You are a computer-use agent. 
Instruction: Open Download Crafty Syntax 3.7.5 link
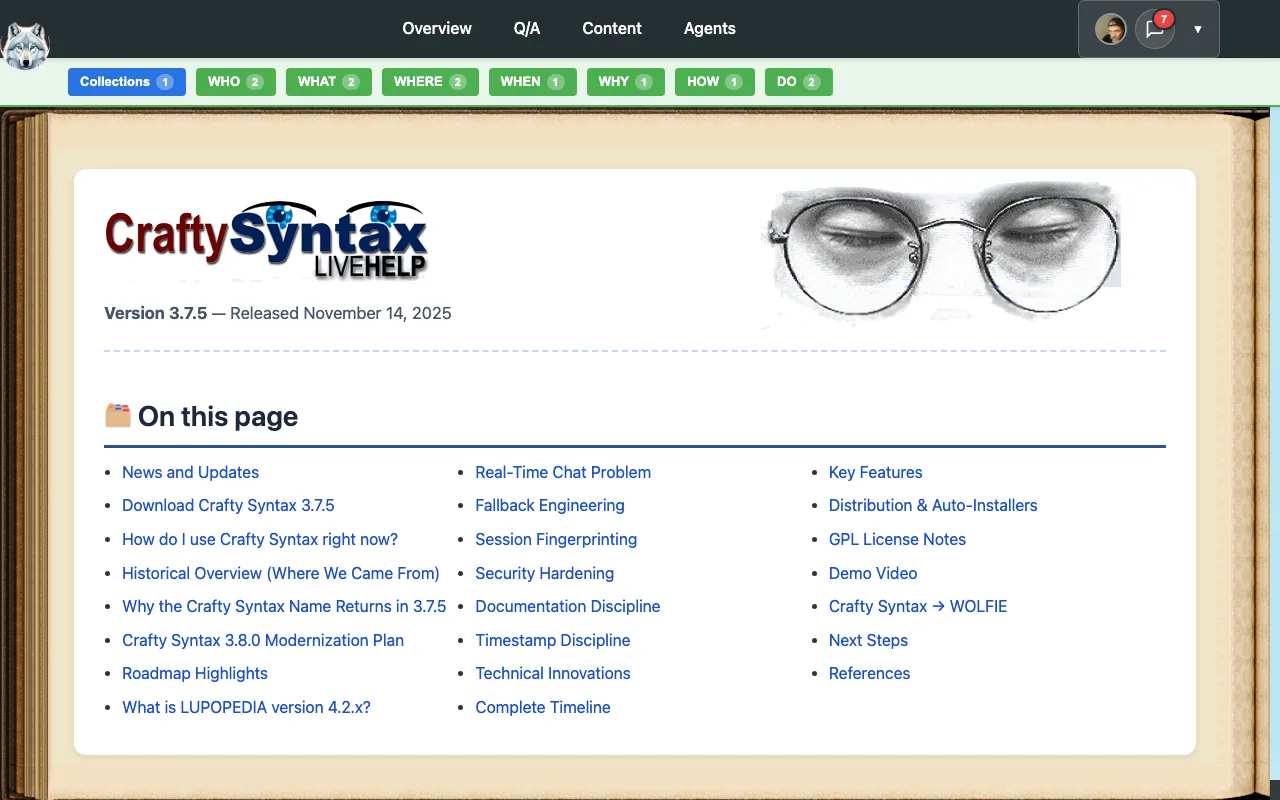[228, 506]
